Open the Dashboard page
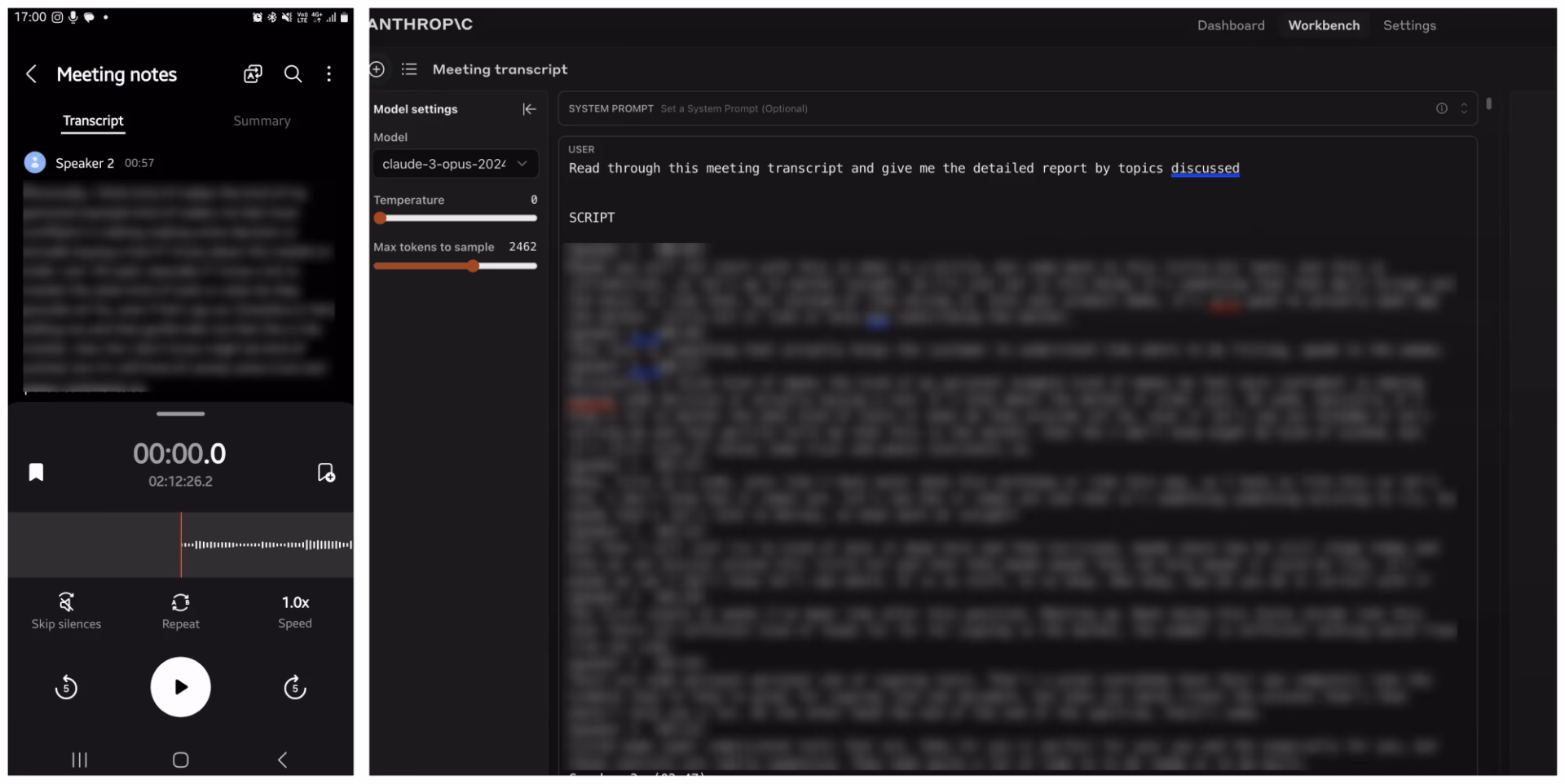The width and height of the screenshot is (1565, 784). (1230, 25)
